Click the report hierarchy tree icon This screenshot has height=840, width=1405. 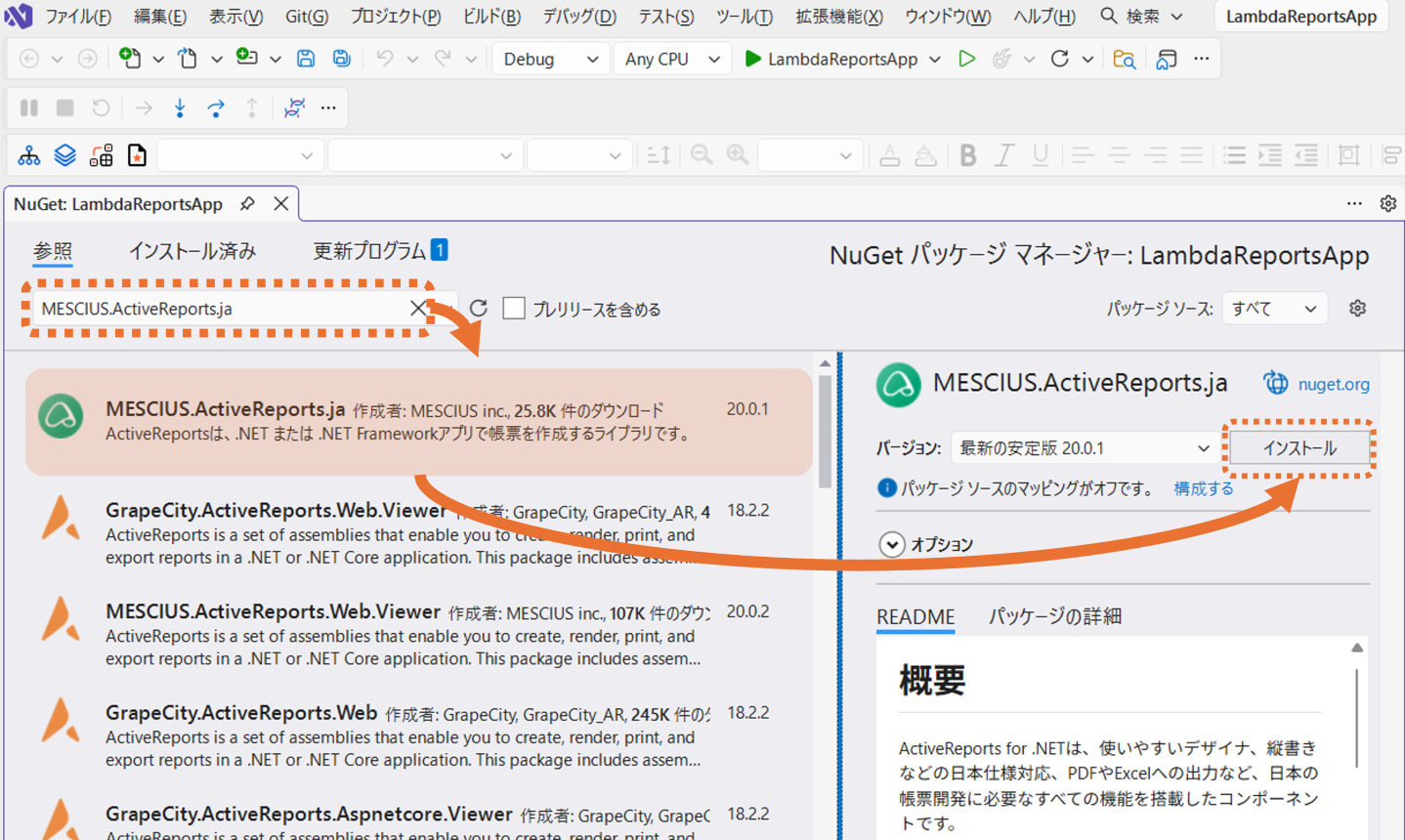coord(29,154)
